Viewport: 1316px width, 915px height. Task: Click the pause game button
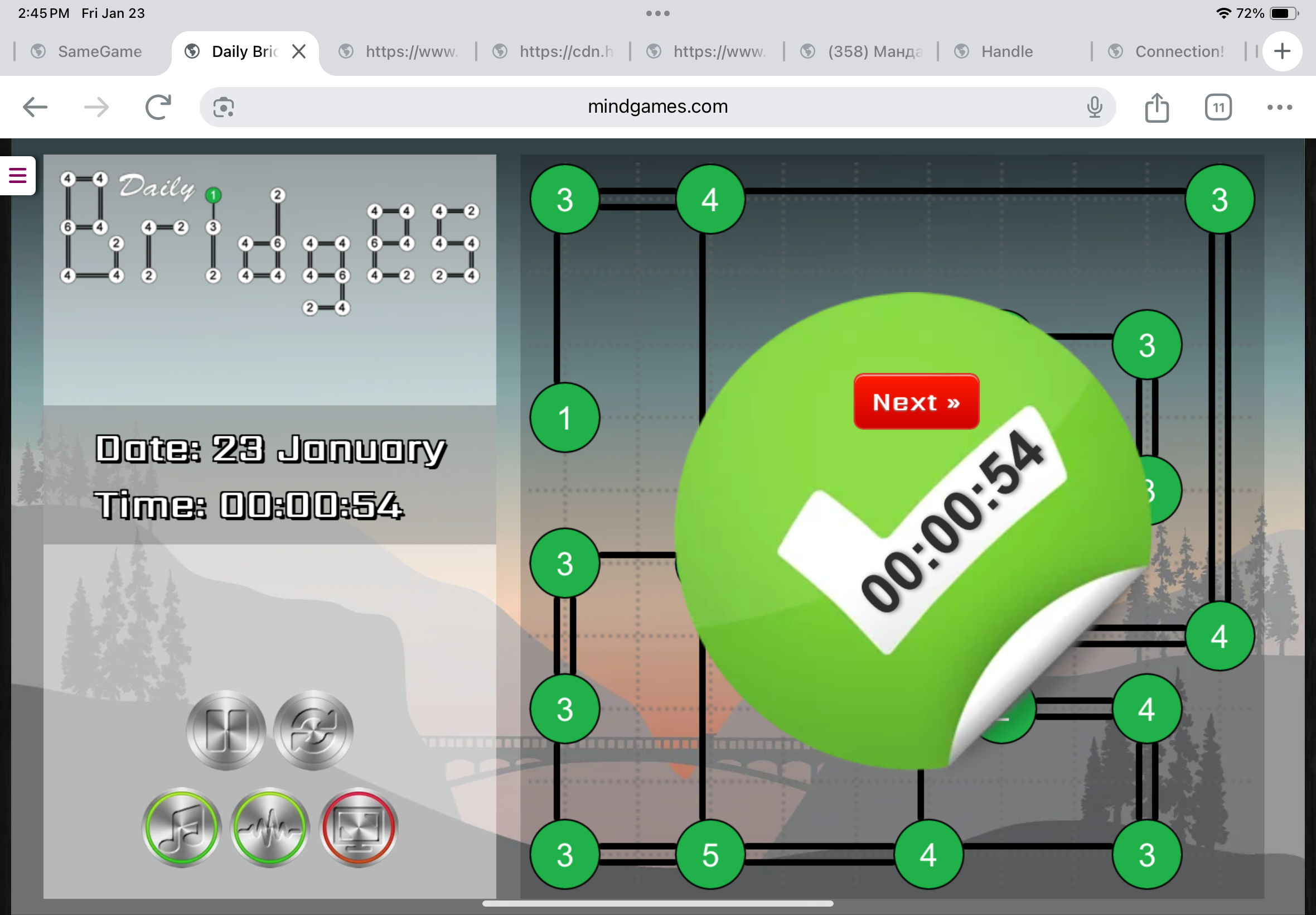click(226, 730)
